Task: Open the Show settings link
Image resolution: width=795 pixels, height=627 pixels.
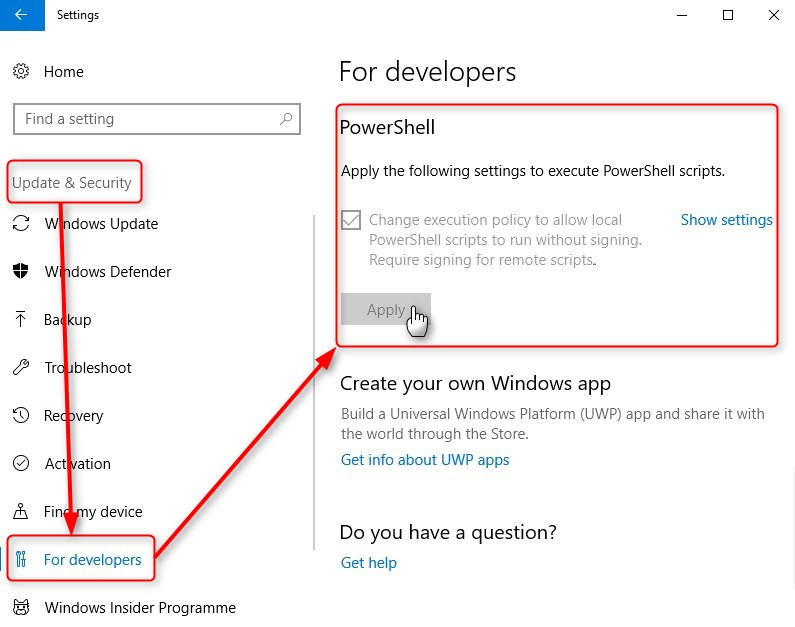Action: 727,220
